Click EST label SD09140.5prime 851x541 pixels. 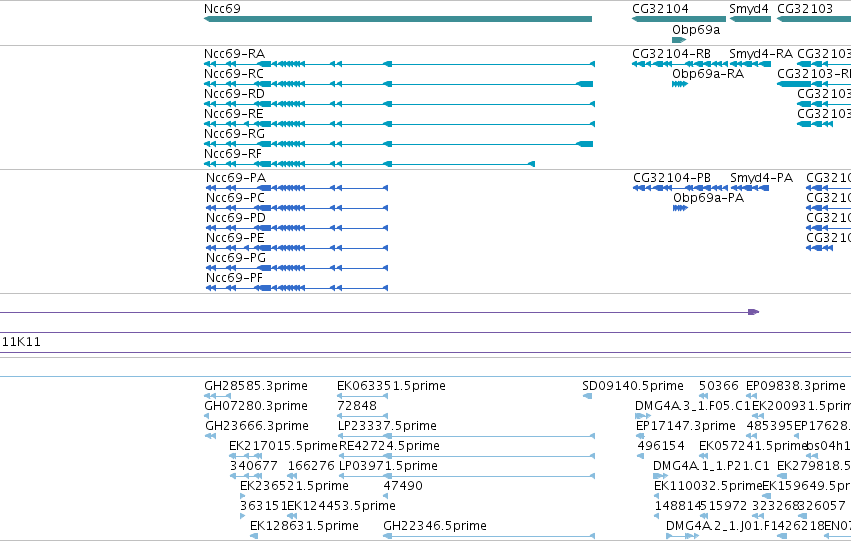pos(633,386)
